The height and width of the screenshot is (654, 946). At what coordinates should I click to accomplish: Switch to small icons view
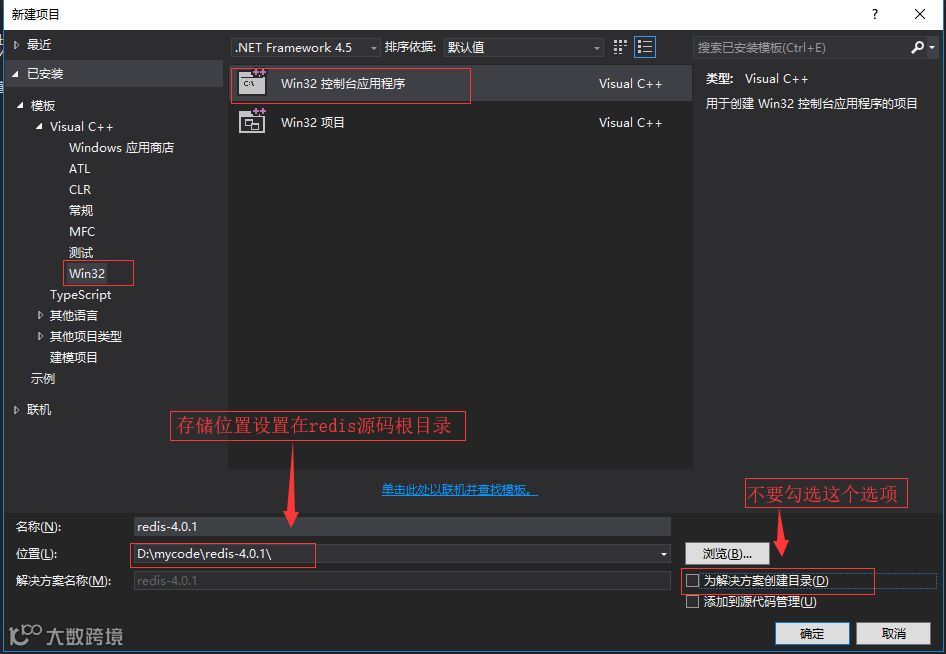coord(620,47)
